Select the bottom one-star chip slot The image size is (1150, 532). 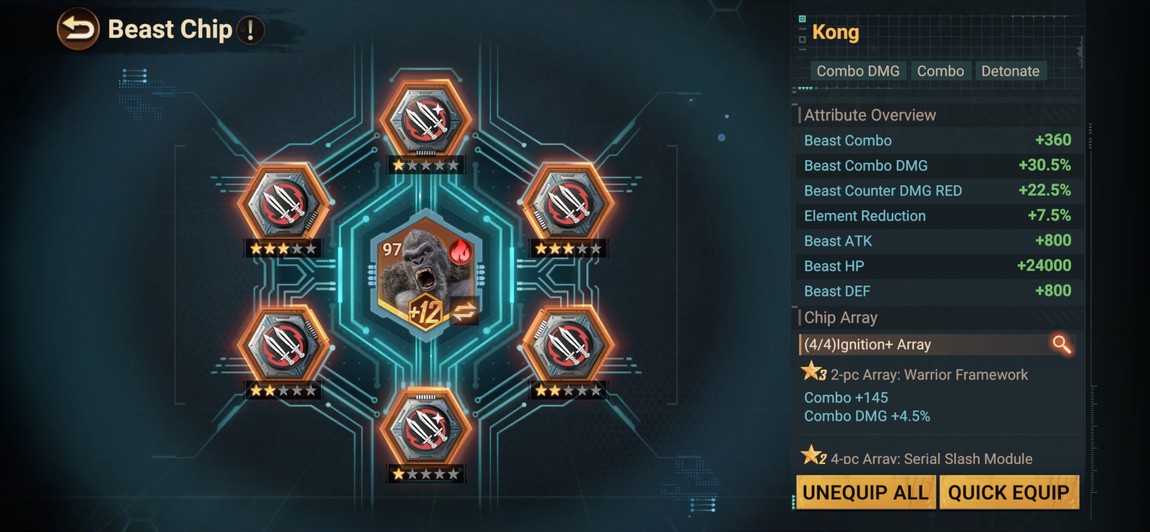click(425, 427)
